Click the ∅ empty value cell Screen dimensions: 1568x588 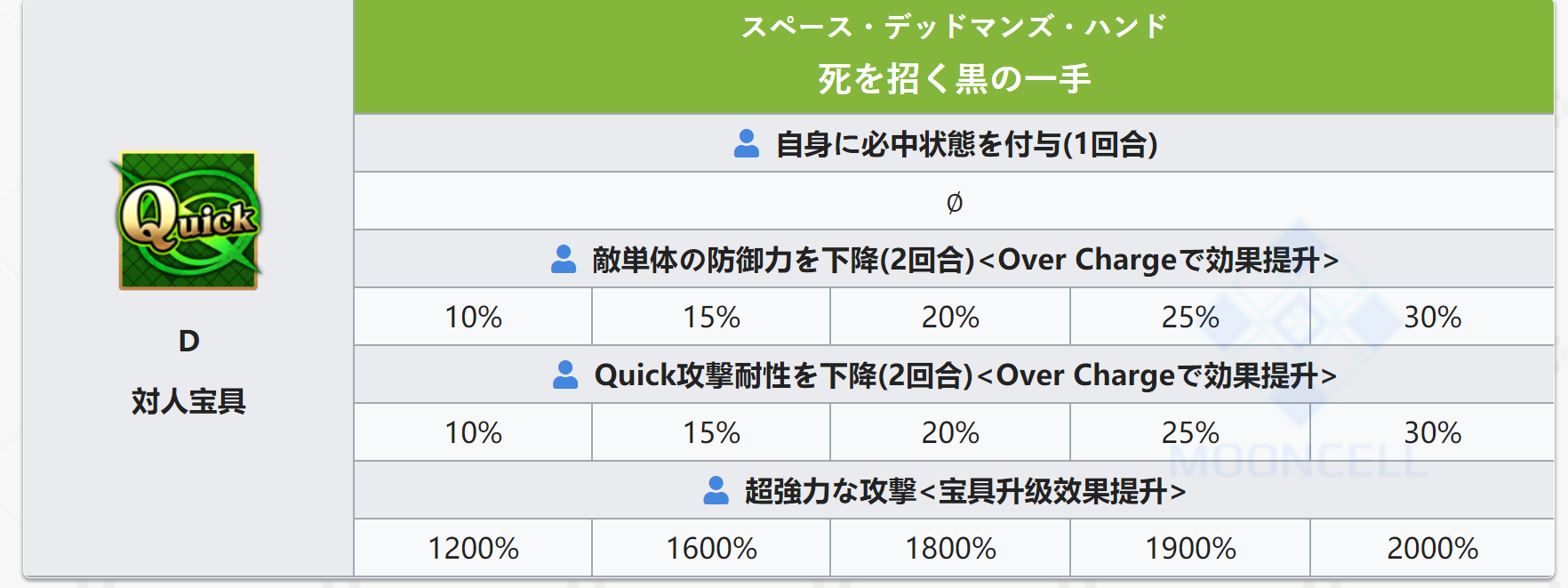coord(954,201)
